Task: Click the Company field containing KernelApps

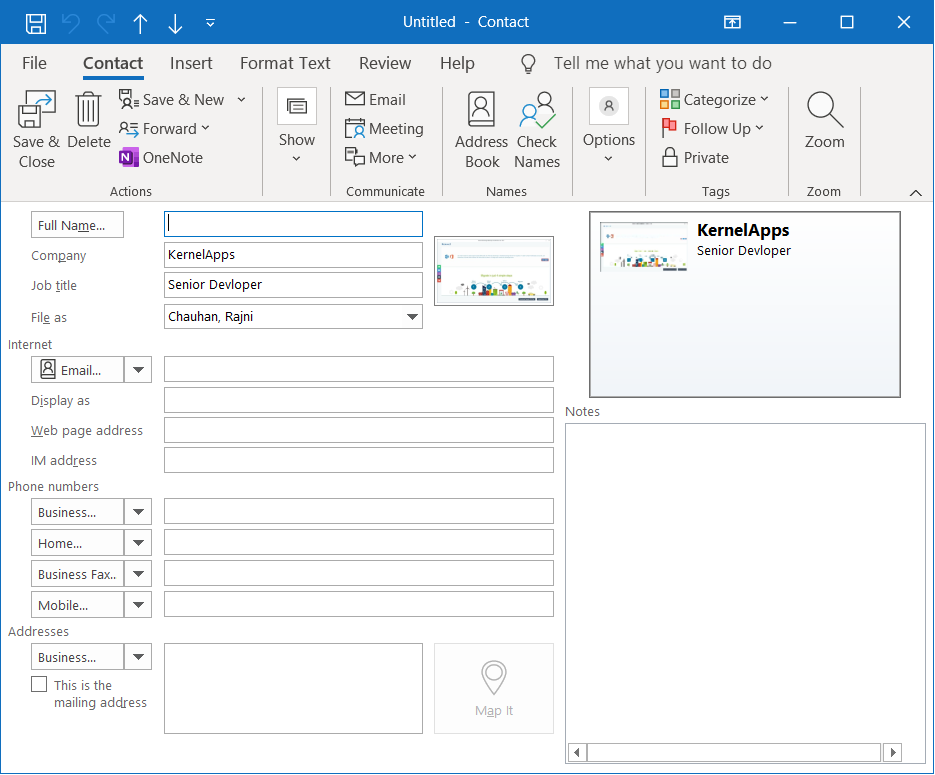Action: tap(293, 255)
